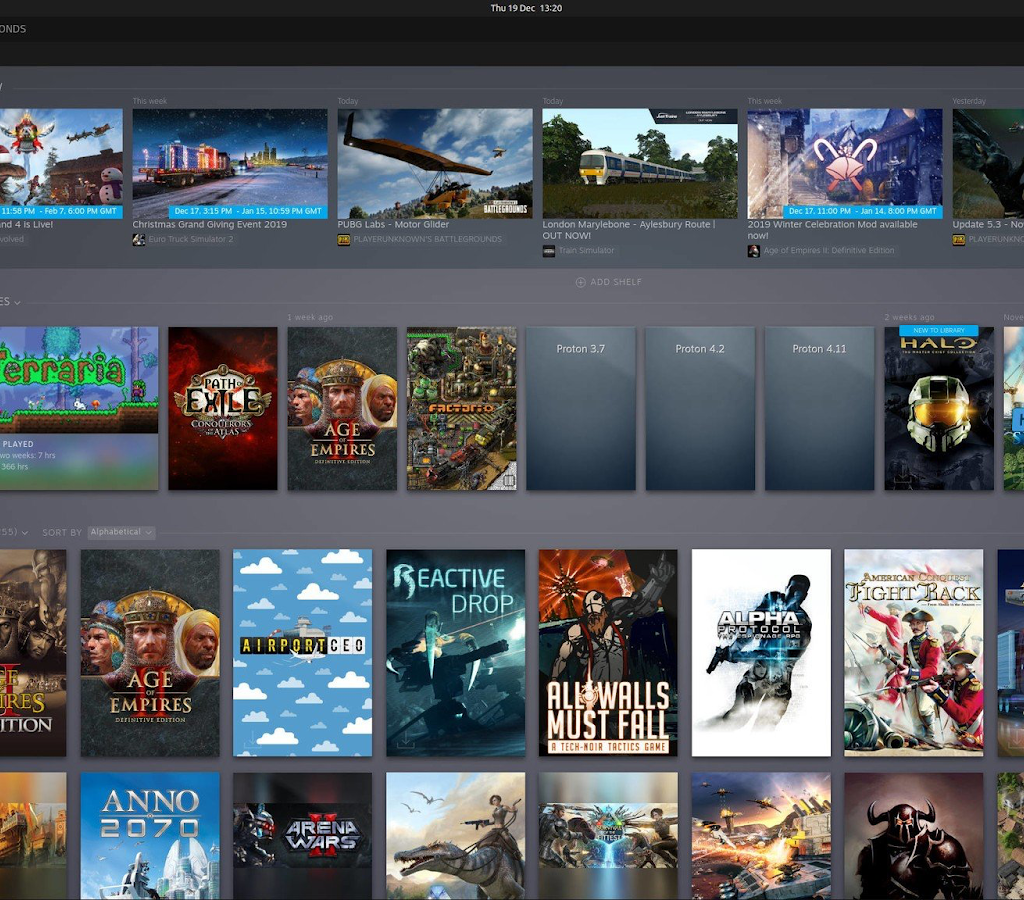
Task: Select the Proton 3.7 tile
Action: (581, 409)
